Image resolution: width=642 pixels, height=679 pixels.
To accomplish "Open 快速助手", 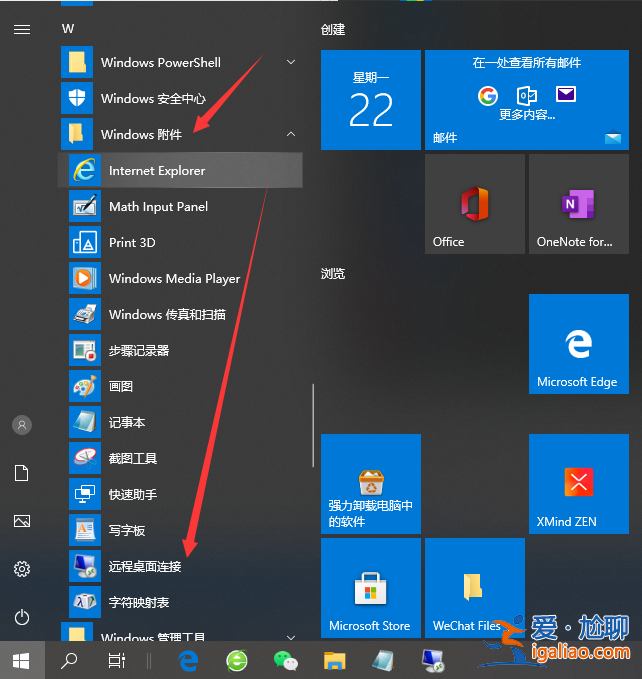I will [x=180, y=494].
